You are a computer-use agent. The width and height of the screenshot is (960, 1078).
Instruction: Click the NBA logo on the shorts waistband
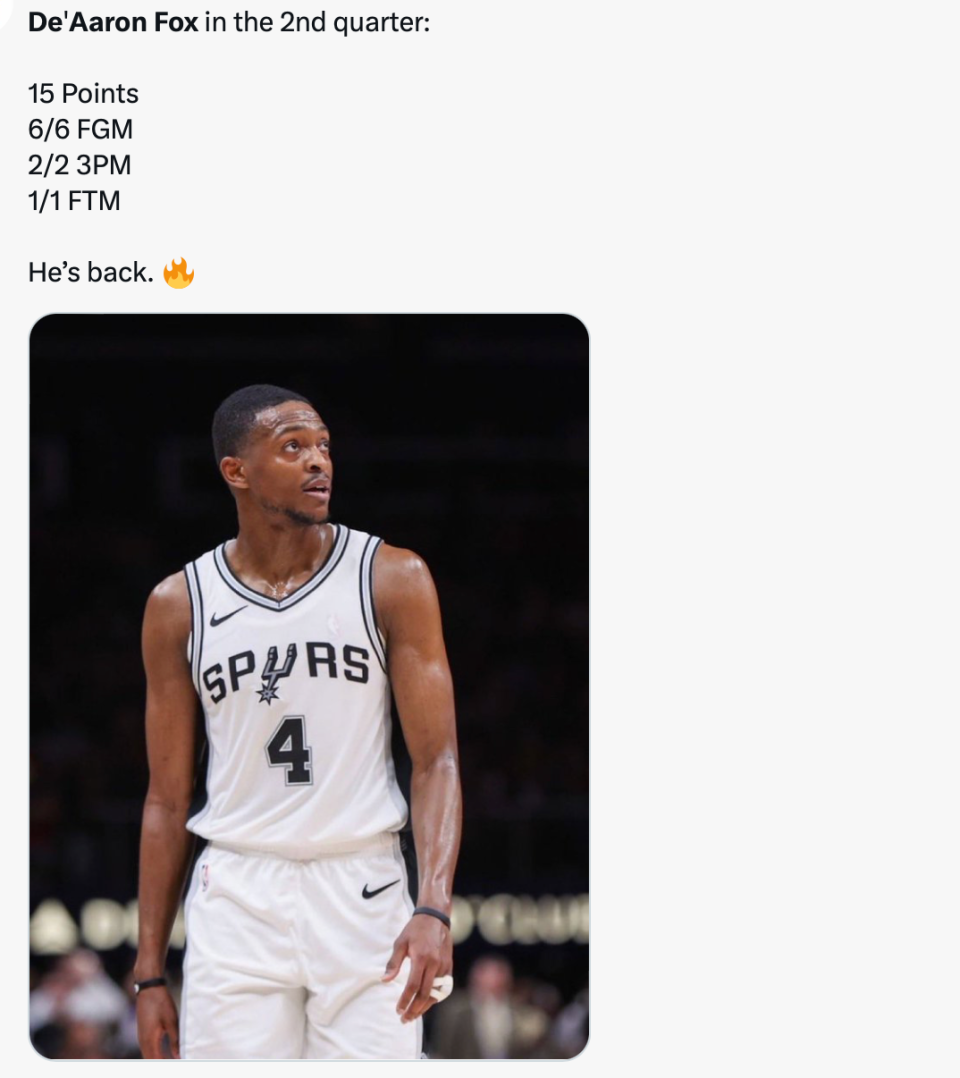tap(205, 878)
